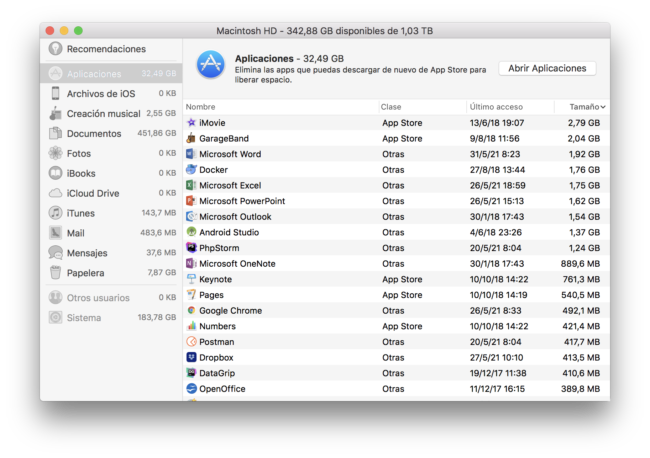Click the green zoom window button
650x458 pixels.
tap(79, 31)
